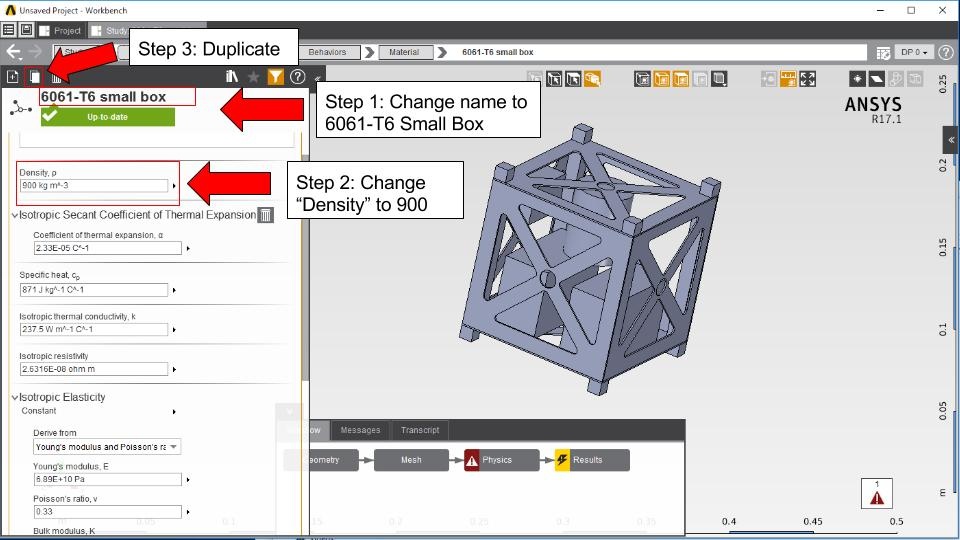Click the zoom to fit icon
Image resolution: width=960 pixels, height=540 pixels.
[x=808, y=78]
